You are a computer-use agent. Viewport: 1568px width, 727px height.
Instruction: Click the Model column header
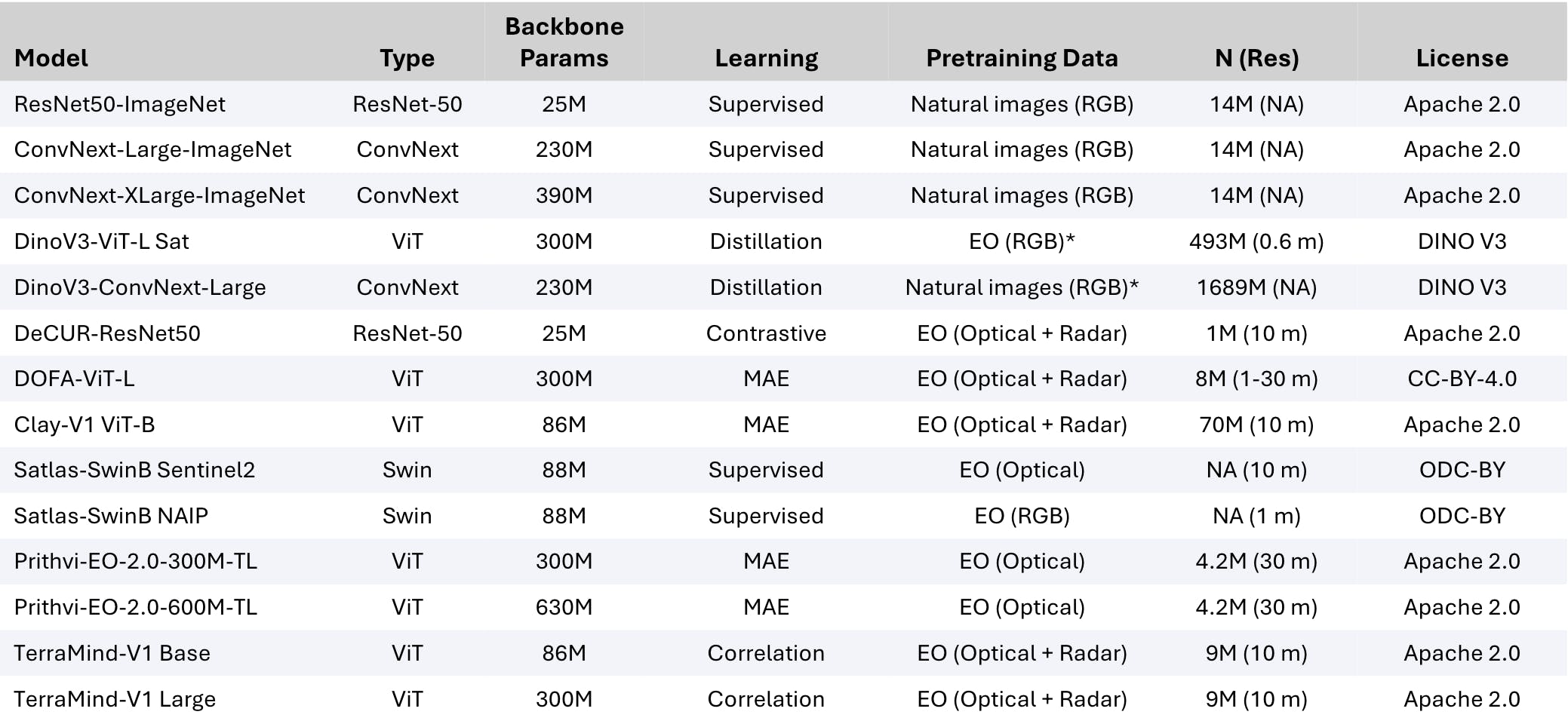51,58
